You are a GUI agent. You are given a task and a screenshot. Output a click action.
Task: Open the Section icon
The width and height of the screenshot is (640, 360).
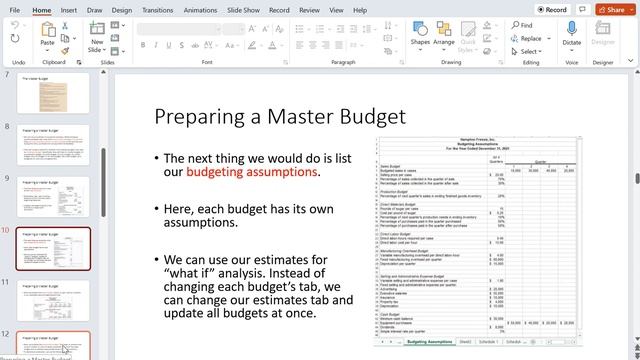(x=115, y=51)
